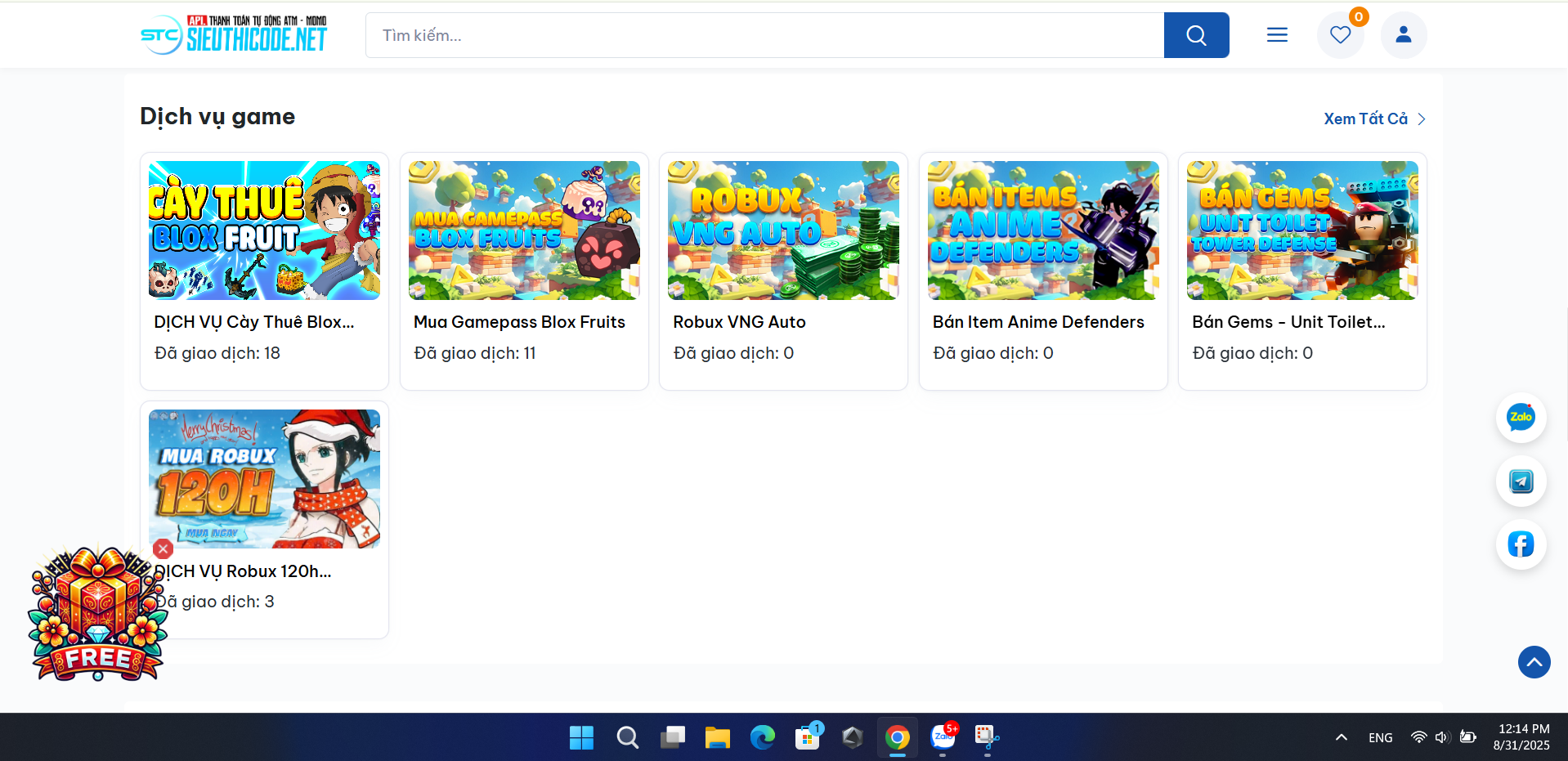
Task: Open the Mua Gamepass Blox Fruits thumbnail
Action: 524,231
